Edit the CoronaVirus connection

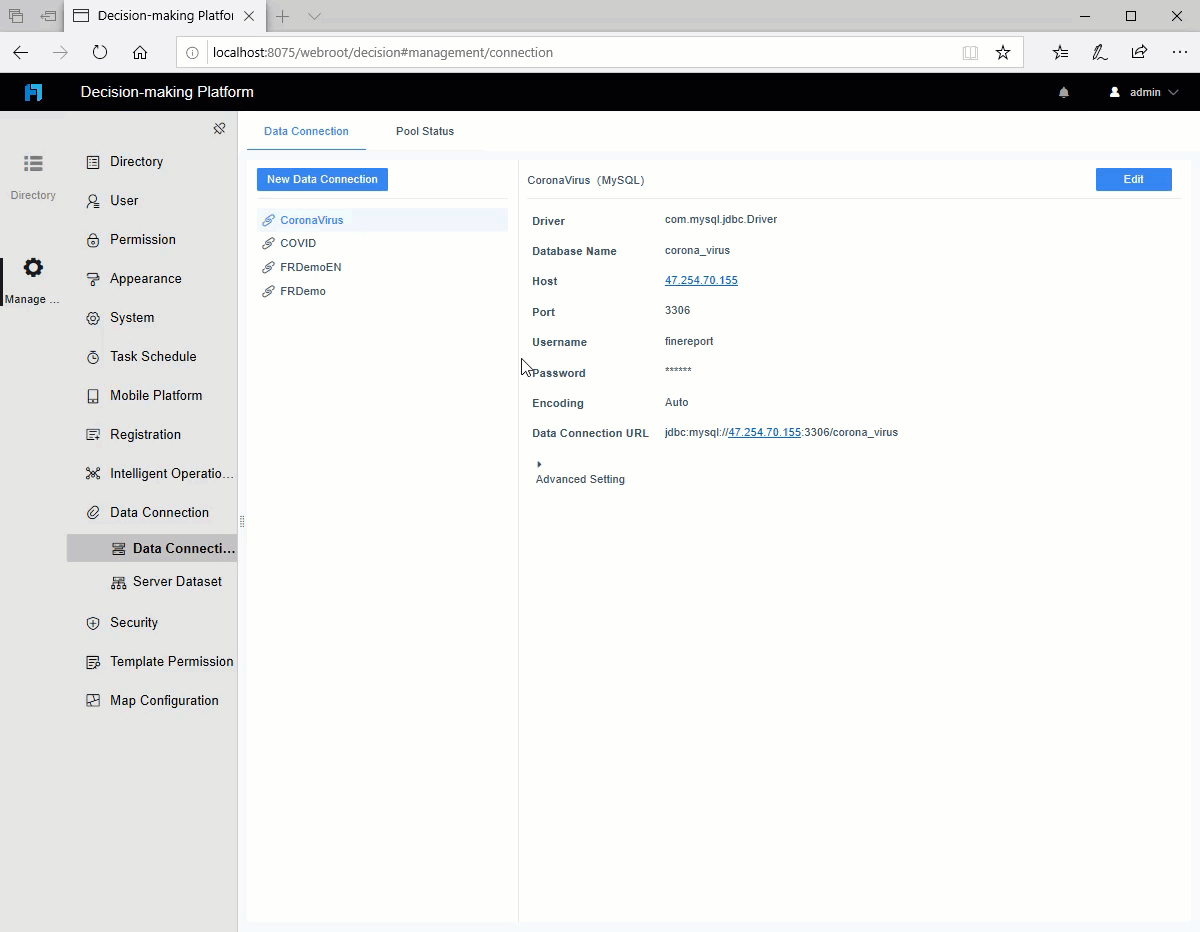tap(1133, 179)
